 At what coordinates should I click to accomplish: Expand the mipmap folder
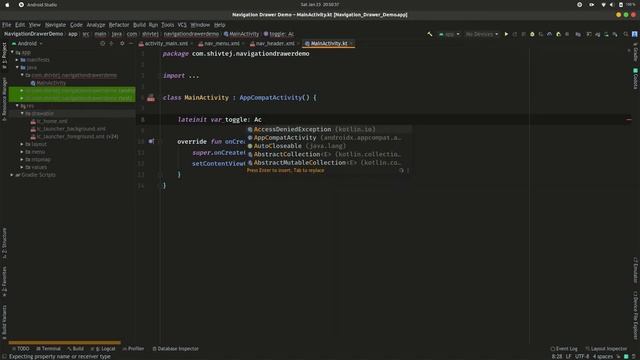(22, 159)
